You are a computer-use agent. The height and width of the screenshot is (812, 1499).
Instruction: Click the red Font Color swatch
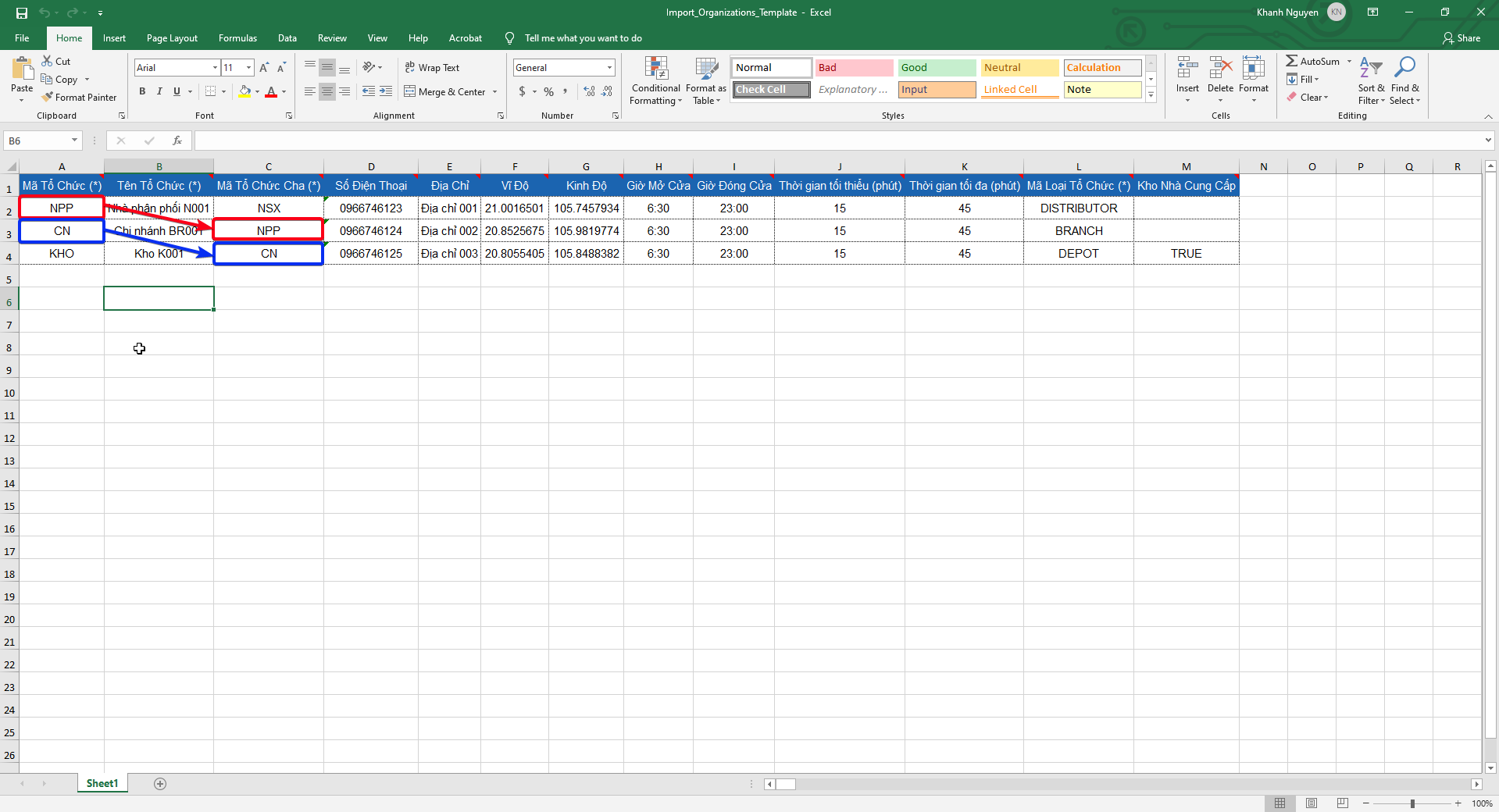point(271,91)
